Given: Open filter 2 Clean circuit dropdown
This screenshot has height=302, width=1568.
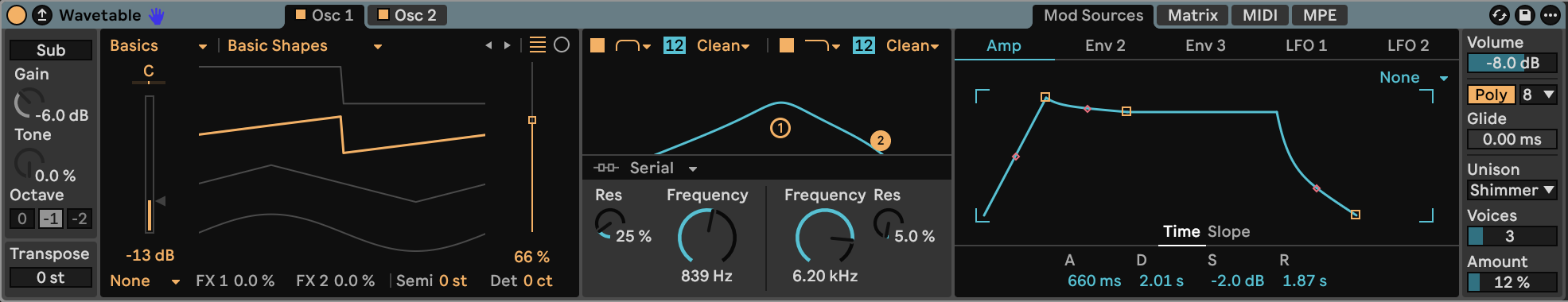Looking at the screenshot, I should (912, 46).
